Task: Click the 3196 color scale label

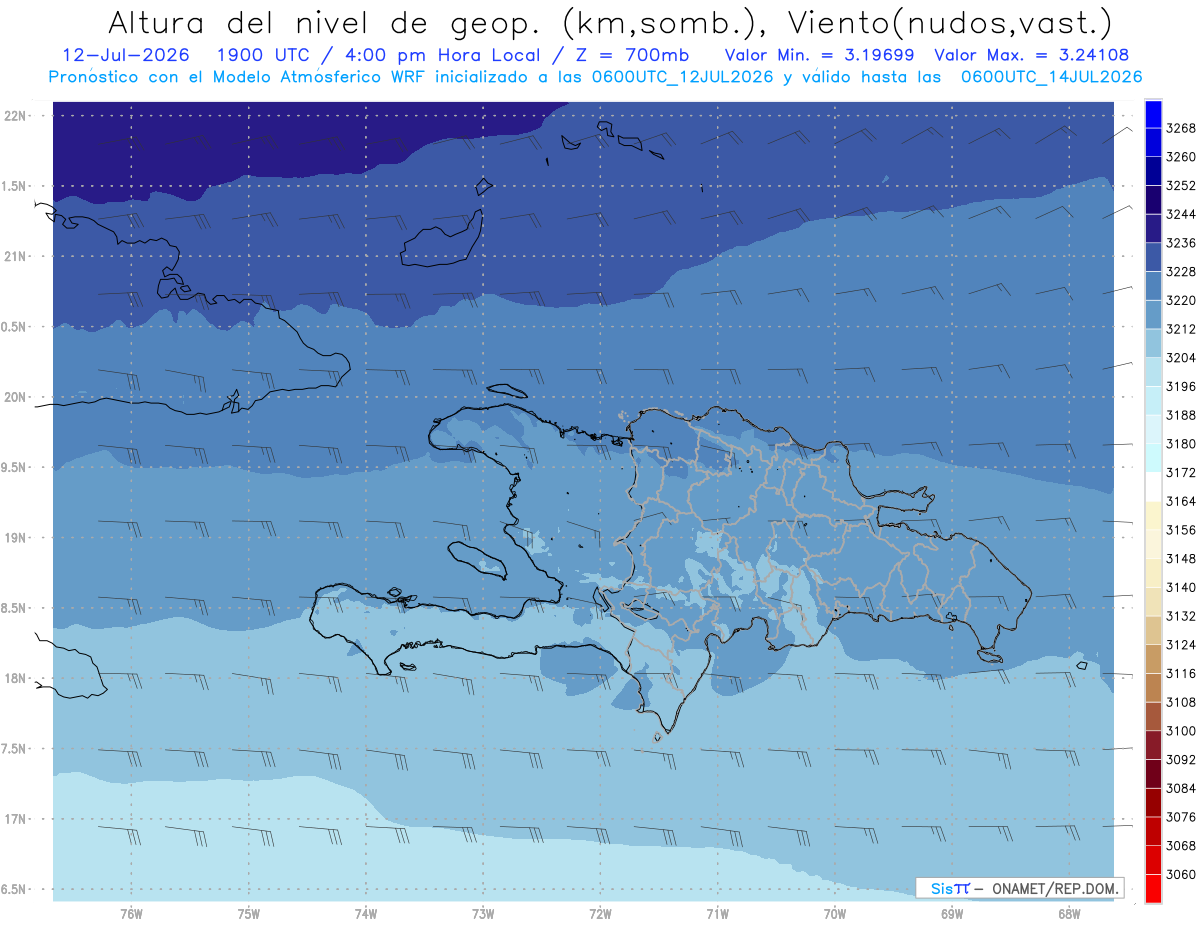Action: (1181, 386)
